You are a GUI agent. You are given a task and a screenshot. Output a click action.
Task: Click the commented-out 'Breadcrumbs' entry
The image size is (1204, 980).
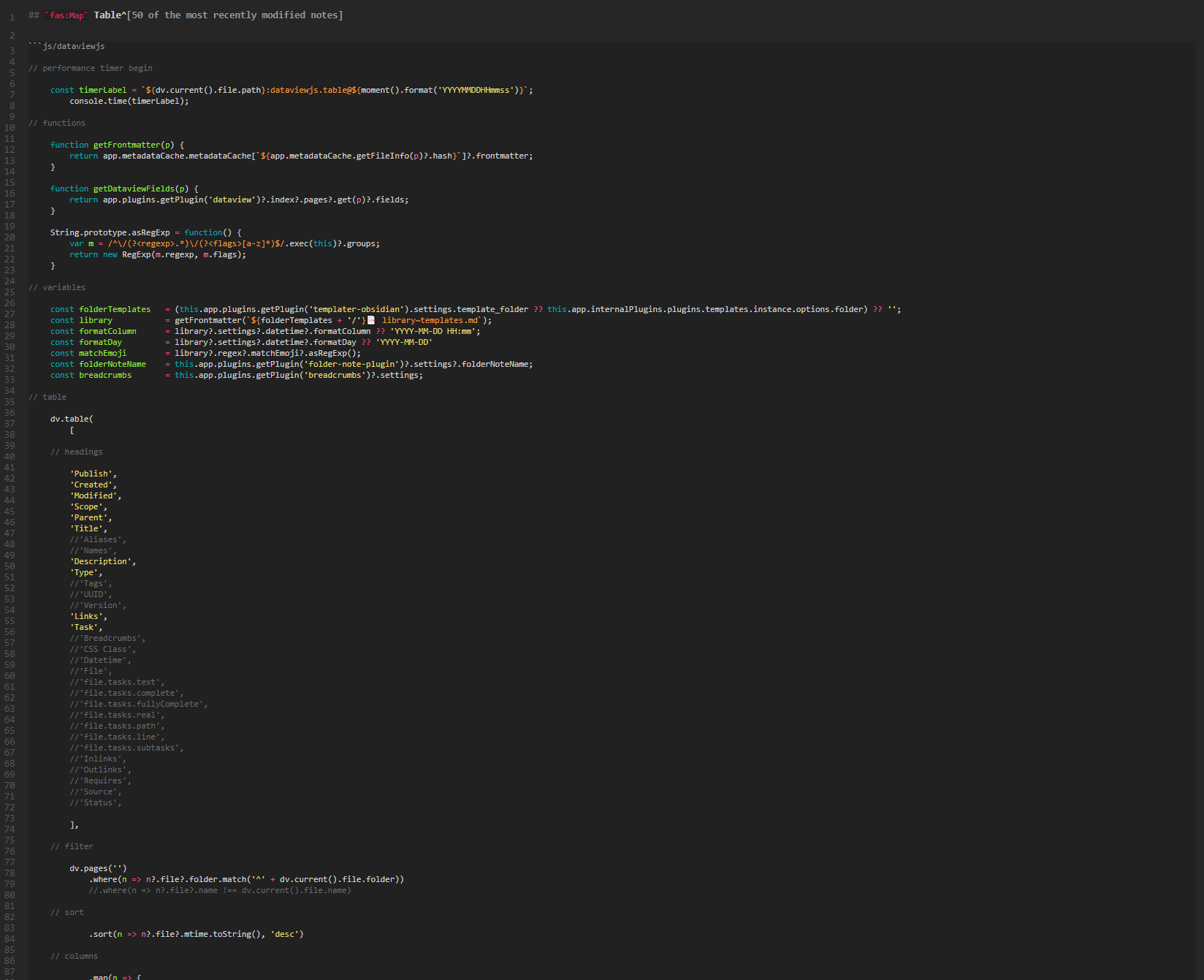pyautogui.click(x=108, y=638)
